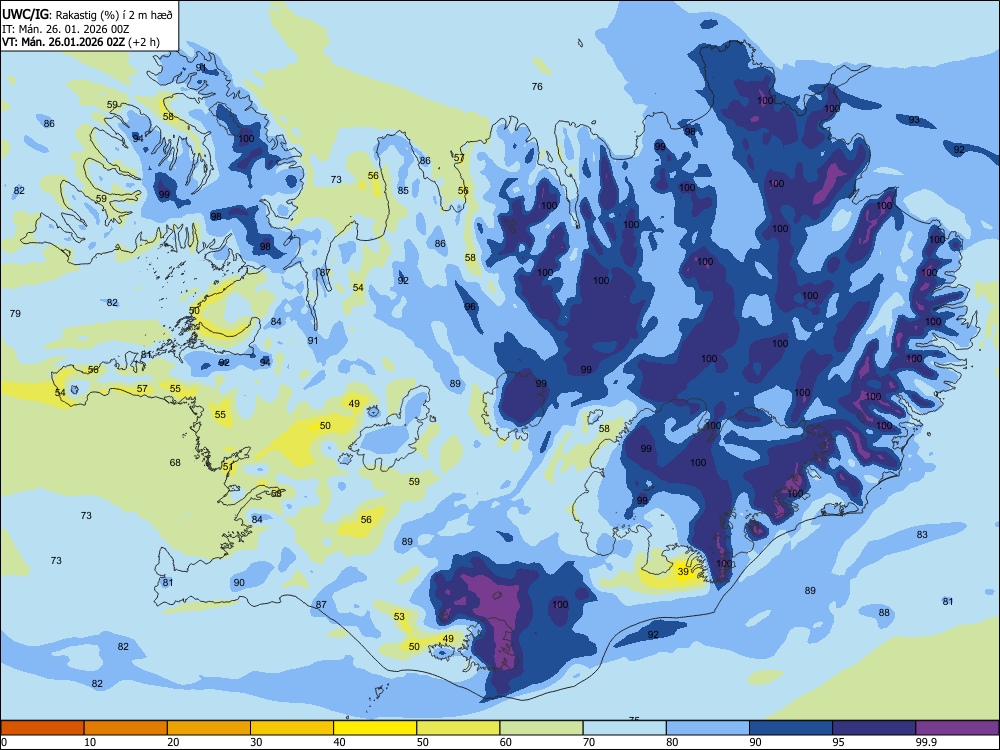Select the orange 10–20 legend swatch
Viewport: 1000px width, 750px height.
tap(126, 728)
